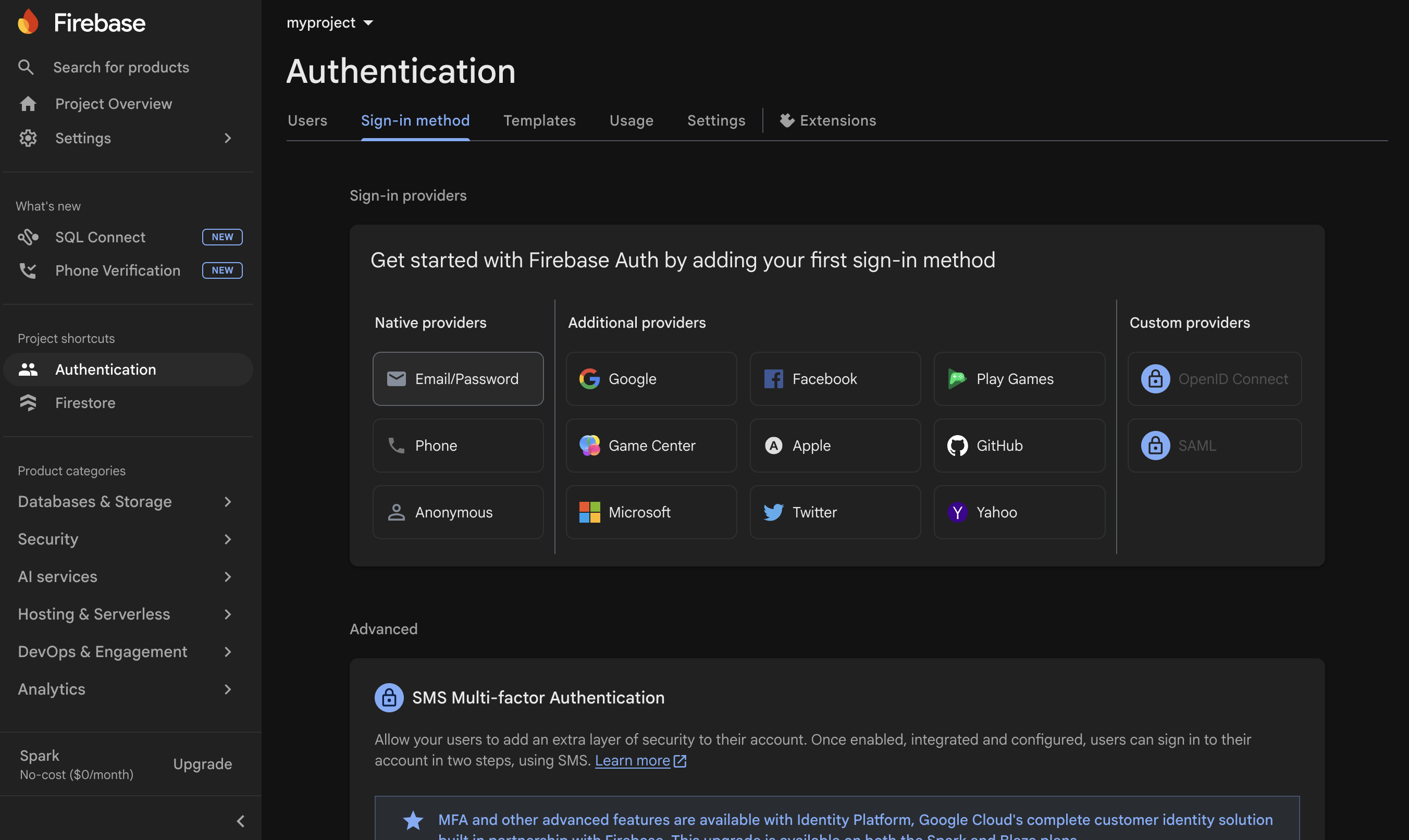
Task: Click the Spark plan label
Action: 40,756
